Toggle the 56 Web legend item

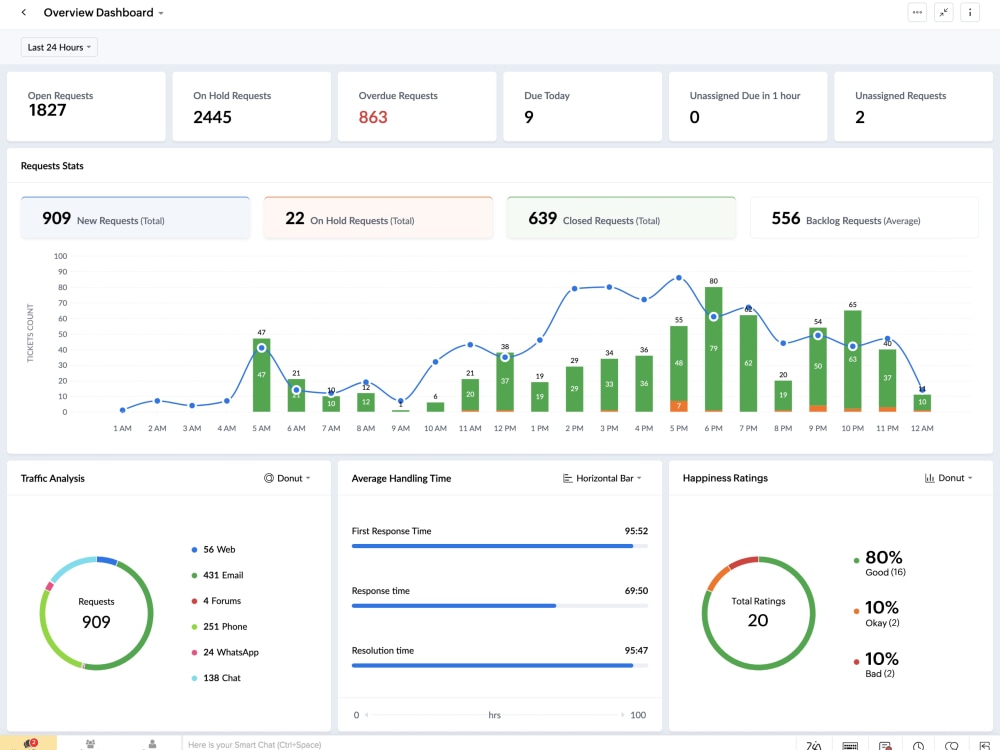213,550
